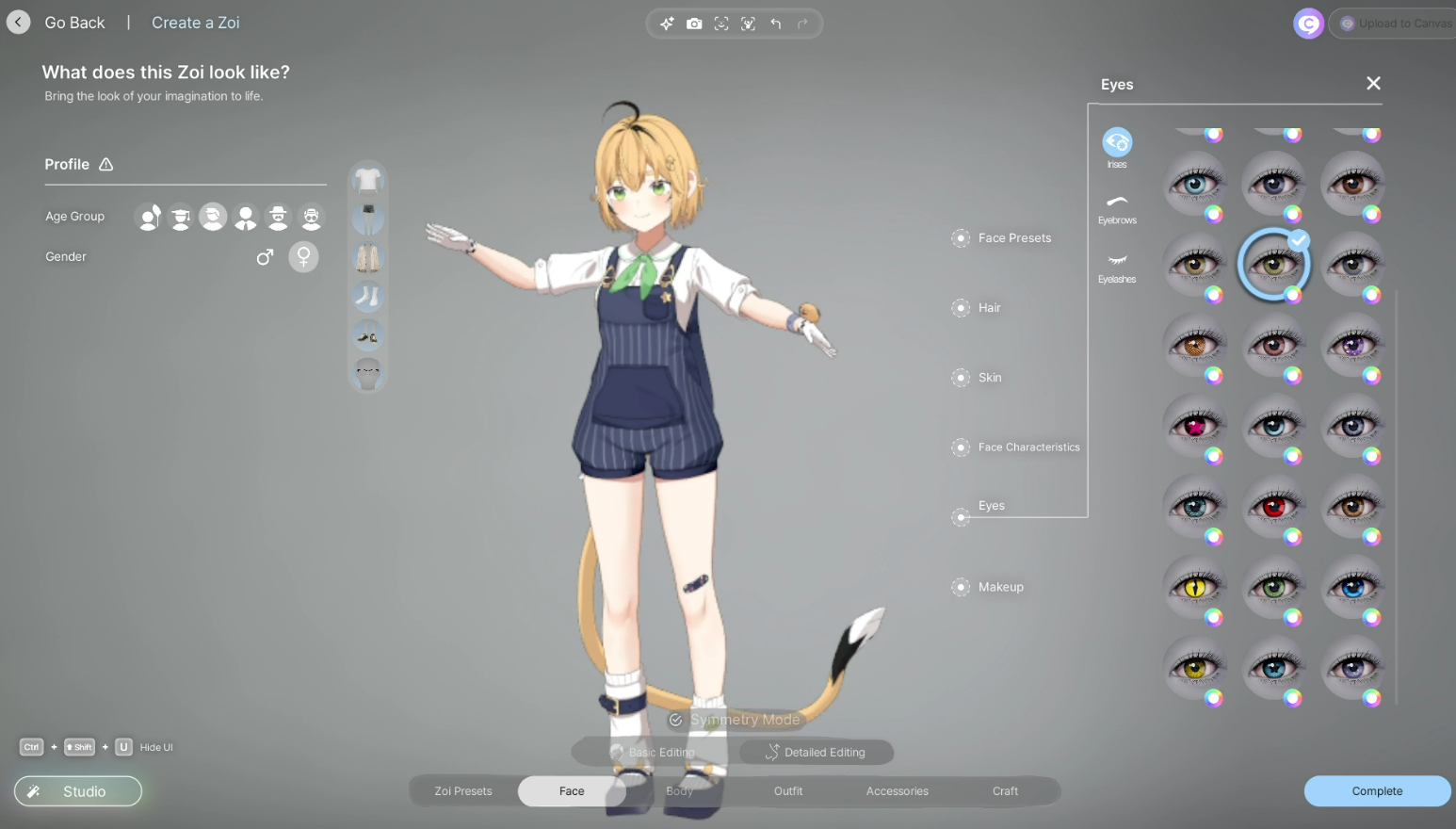
Task: Switch to the Eyebrows section
Action: click(x=1117, y=209)
